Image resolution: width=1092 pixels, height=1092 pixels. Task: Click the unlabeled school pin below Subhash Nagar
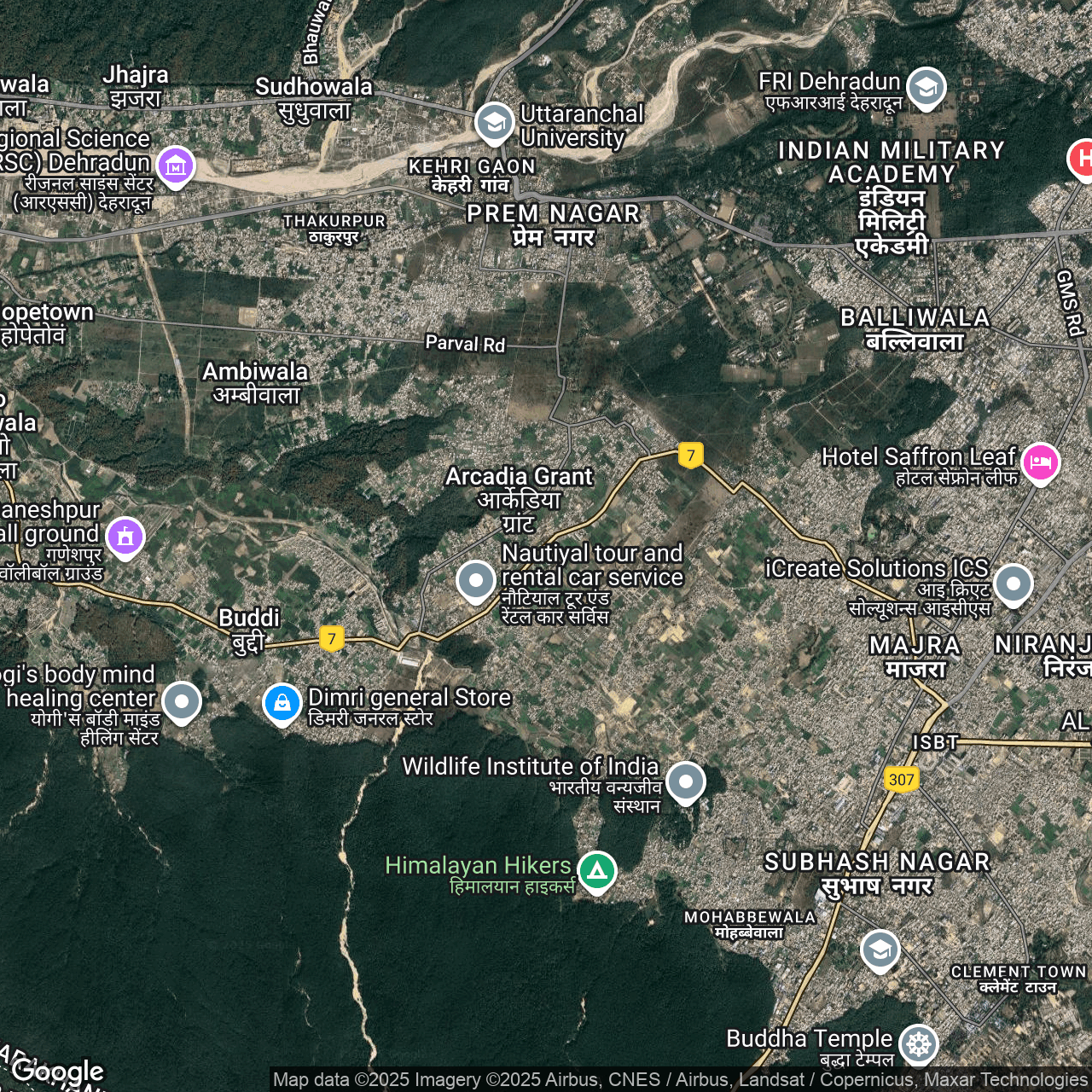pyautogui.click(x=880, y=950)
